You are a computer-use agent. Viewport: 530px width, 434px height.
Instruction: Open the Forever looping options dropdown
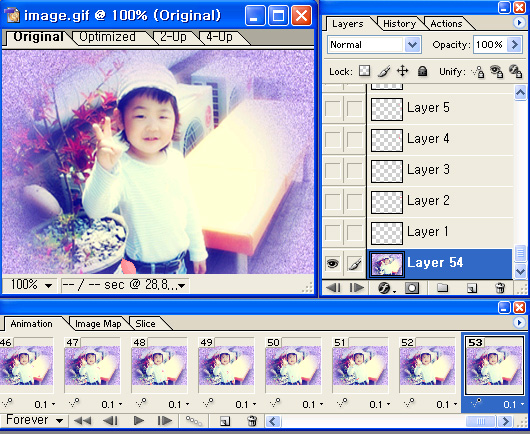pyautogui.click(x=34, y=420)
